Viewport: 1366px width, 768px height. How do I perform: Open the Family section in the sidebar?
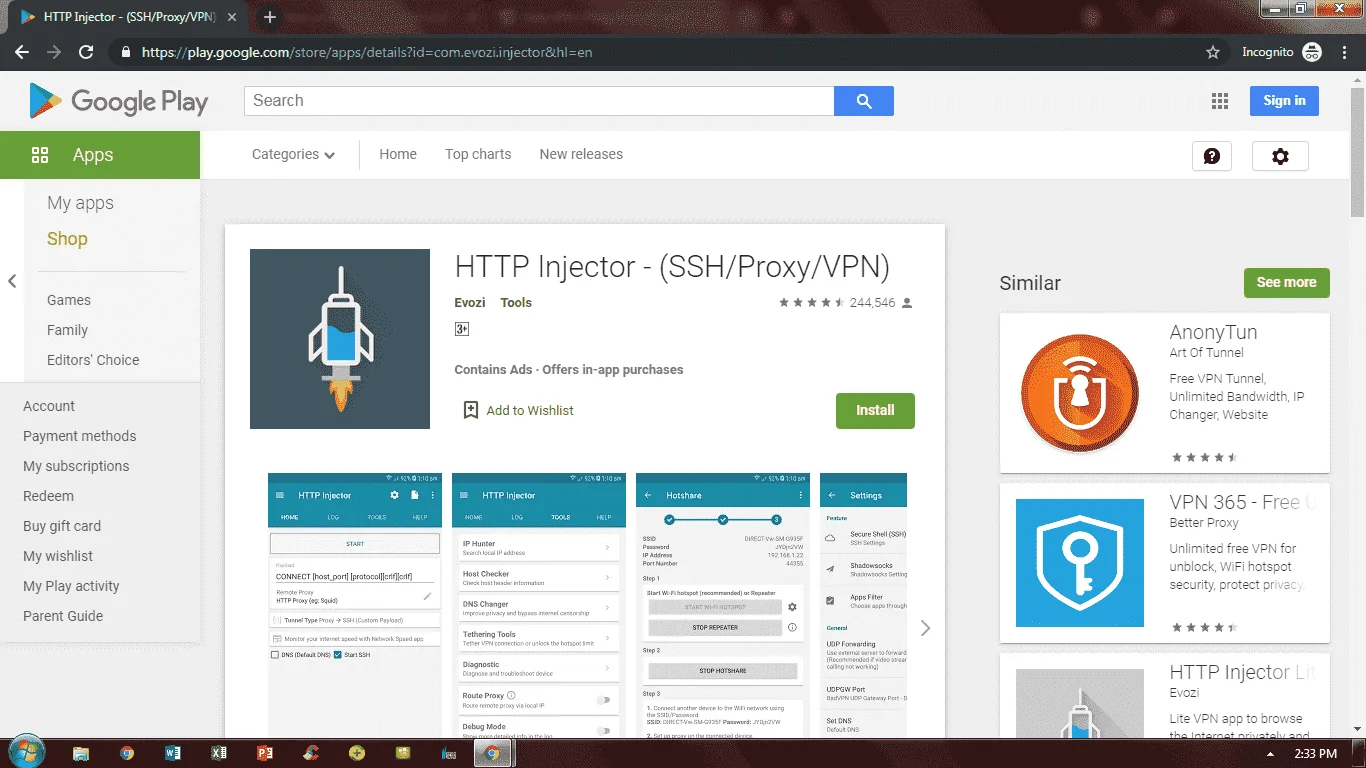pos(67,330)
